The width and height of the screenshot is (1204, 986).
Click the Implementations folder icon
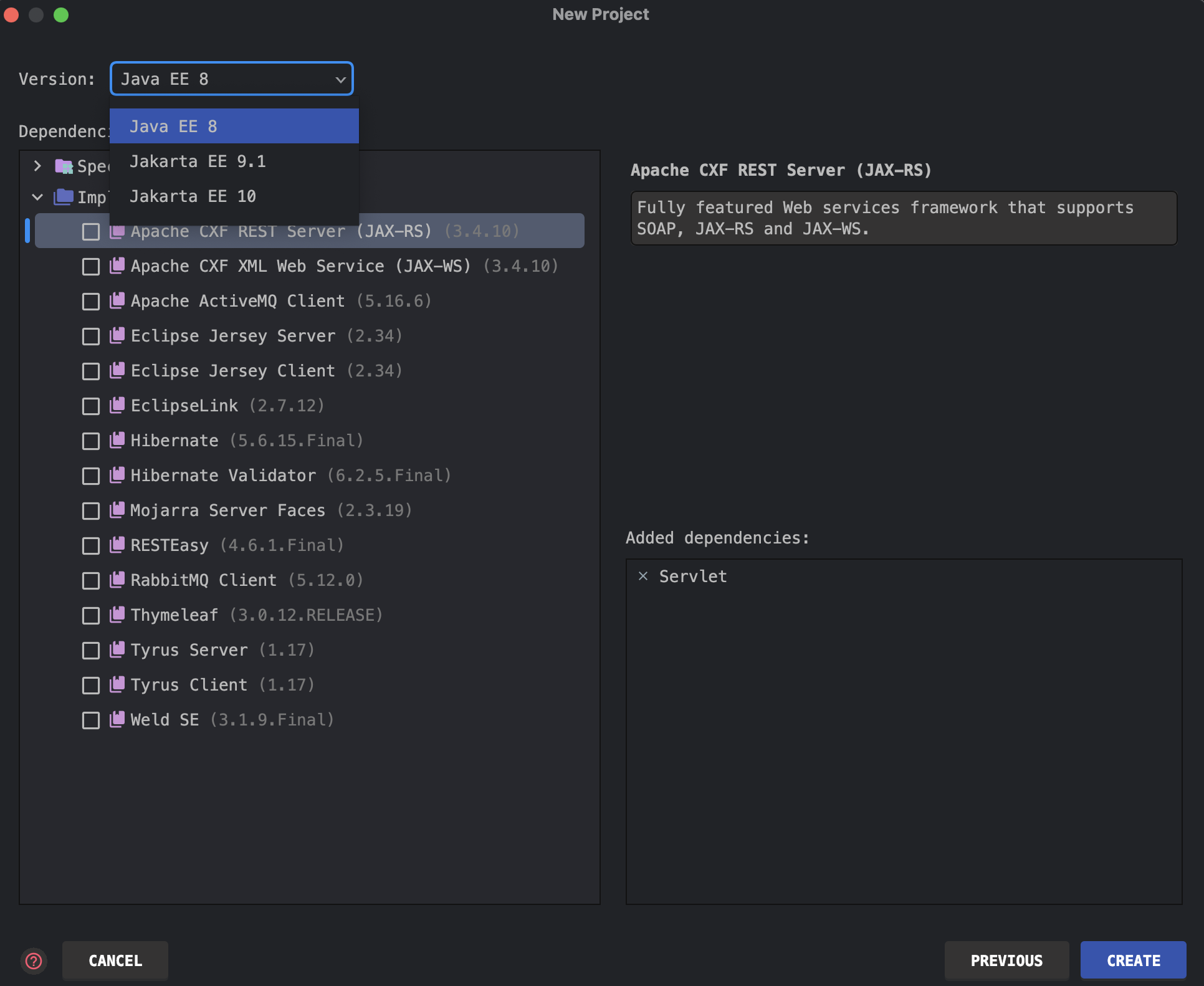[64, 197]
